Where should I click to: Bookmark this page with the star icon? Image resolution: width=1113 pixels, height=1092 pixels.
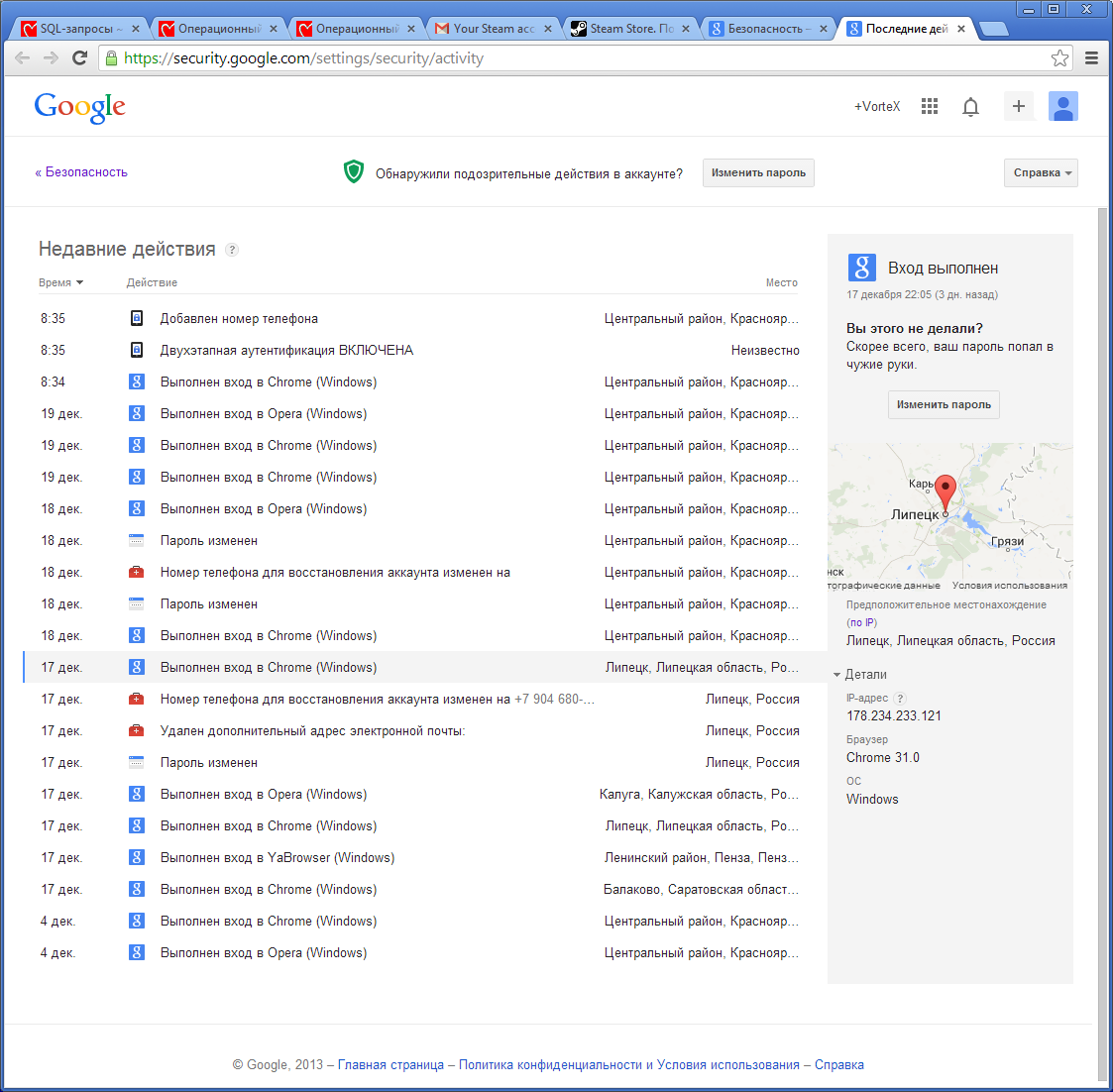[1059, 58]
